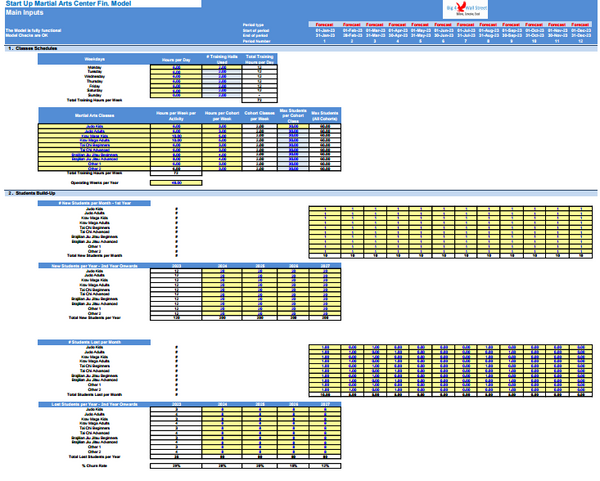The height and width of the screenshot is (481, 600).
Task: Click the Sunday hours per day input cell
Action: point(171,95)
